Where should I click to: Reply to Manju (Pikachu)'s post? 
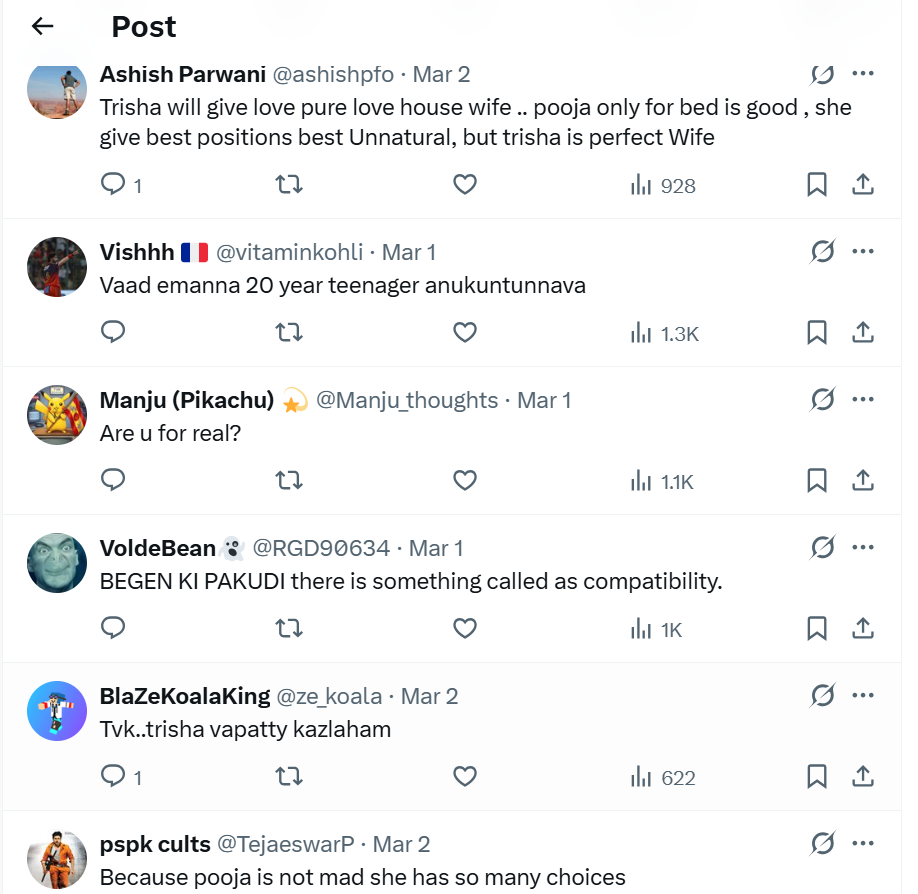tap(114, 481)
